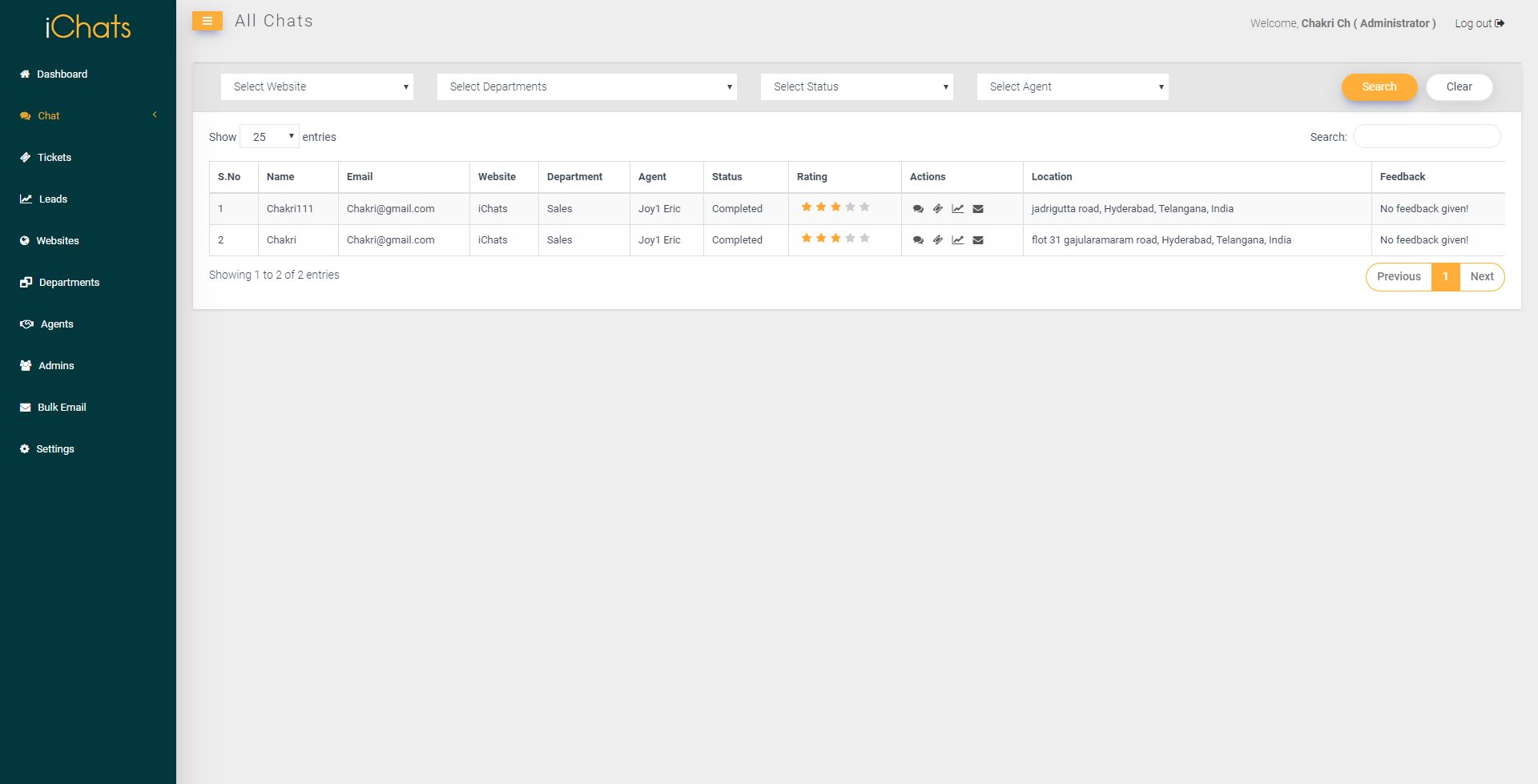Open the Select Status dropdown
The width and height of the screenshot is (1538, 784).
tap(857, 86)
